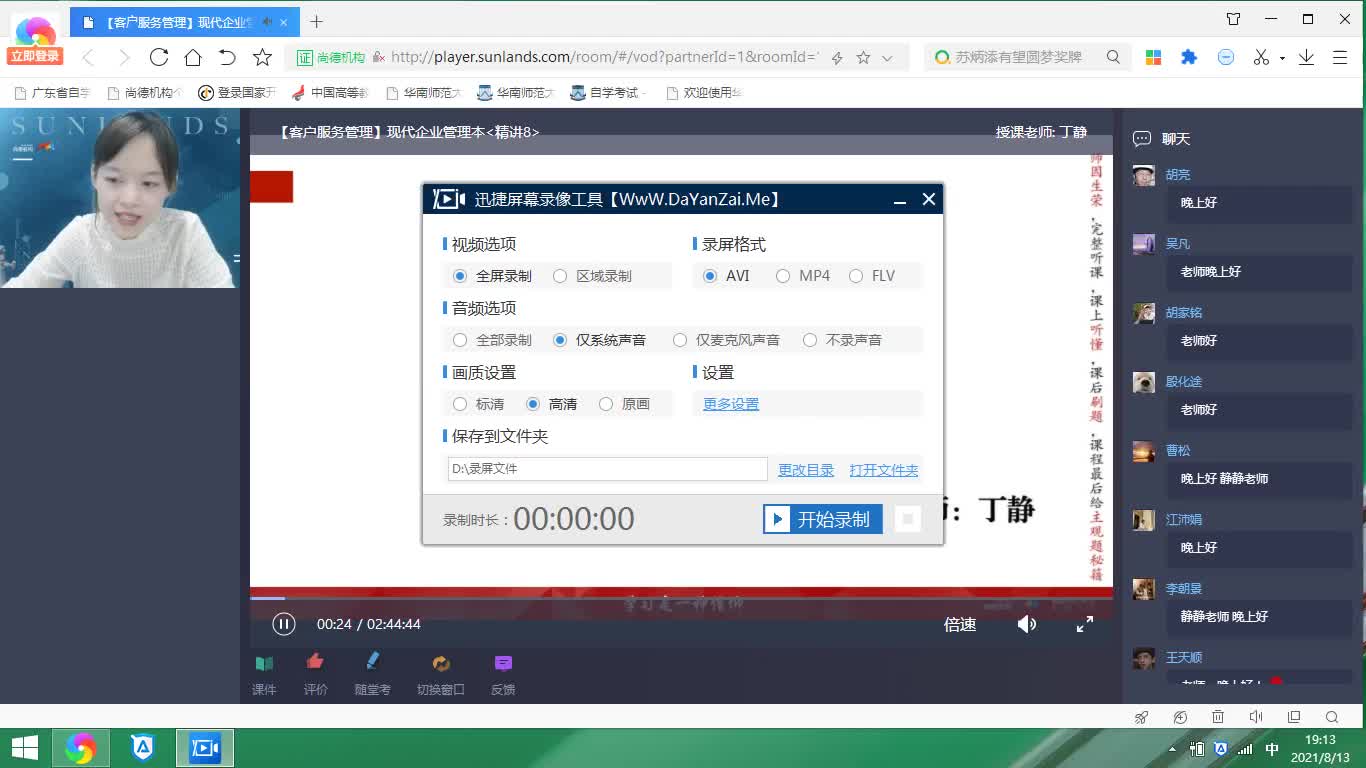Select 仅麦克风声音 audio option
This screenshot has height=768, width=1366.
tap(726, 340)
